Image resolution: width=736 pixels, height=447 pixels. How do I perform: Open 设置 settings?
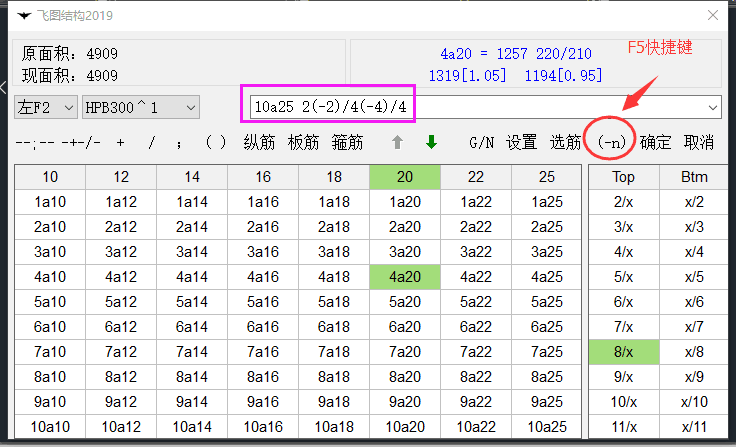521,142
